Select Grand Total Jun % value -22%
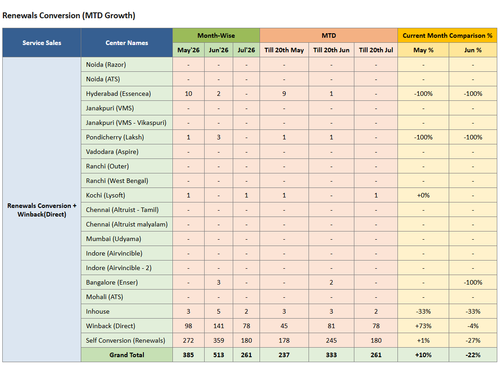This screenshot has height=365, width=500. point(473,355)
